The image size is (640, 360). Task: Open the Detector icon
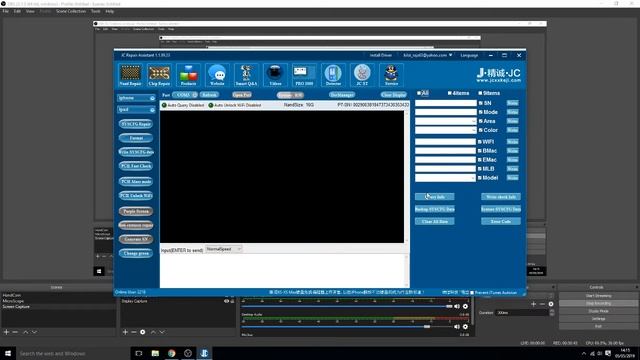coord(333,75)
